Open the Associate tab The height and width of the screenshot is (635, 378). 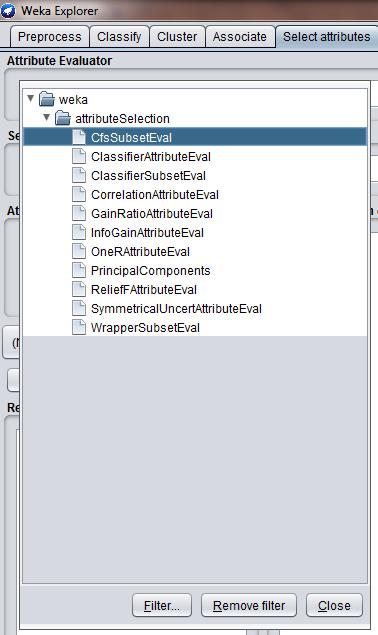[240, 37]
